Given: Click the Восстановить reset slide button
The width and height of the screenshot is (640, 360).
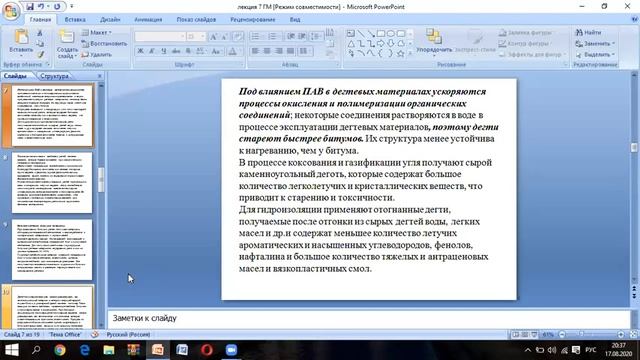Looking at the screenshot, I should point(104,43).
